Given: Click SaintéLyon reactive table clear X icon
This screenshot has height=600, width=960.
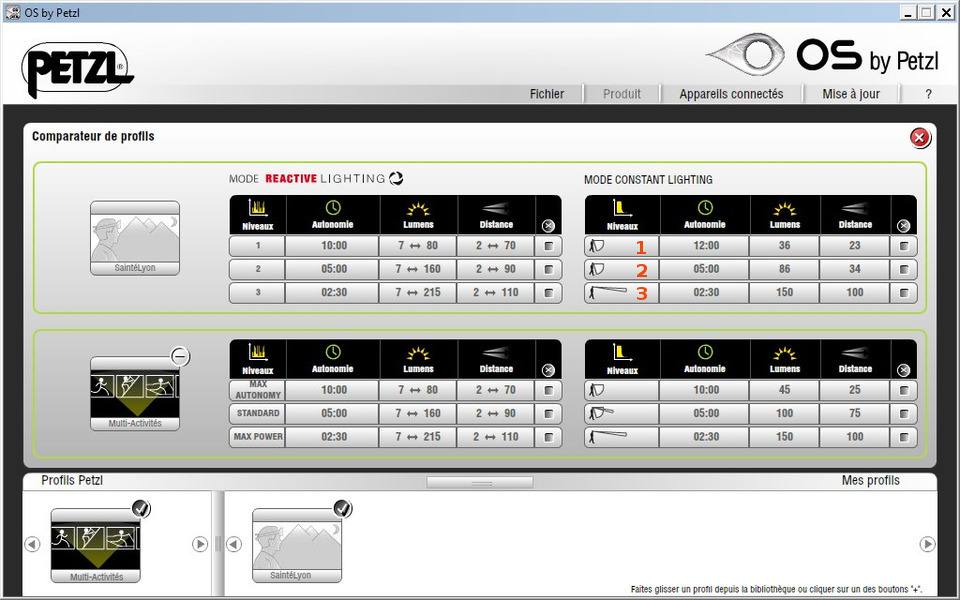Looking at the screenshot, I should [x=548, y=226].
